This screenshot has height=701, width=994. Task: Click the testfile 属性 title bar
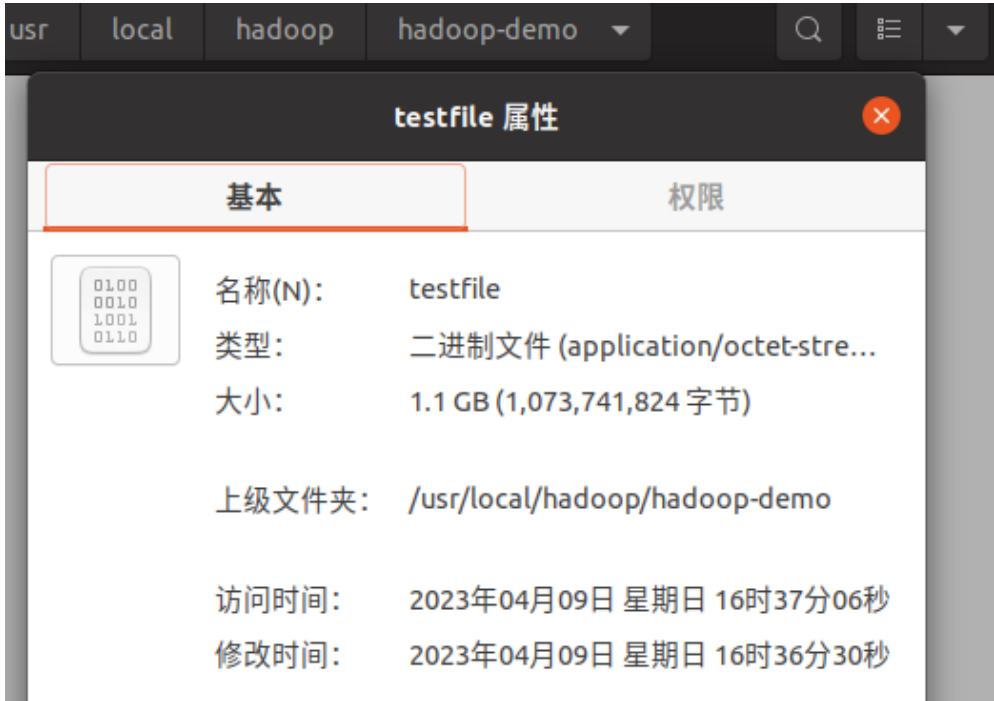(476, 117)
